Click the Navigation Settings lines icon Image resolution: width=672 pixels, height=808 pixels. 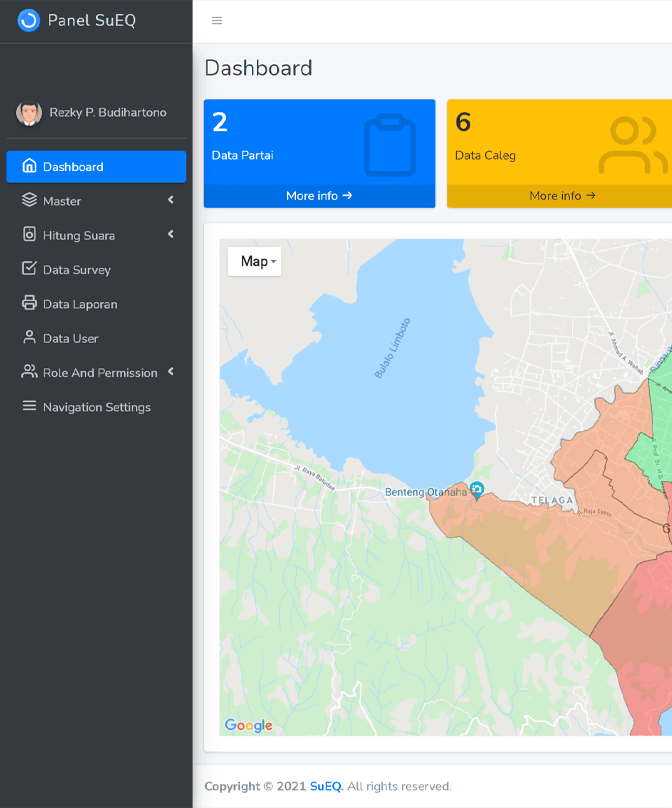click(x=29, y=406)
